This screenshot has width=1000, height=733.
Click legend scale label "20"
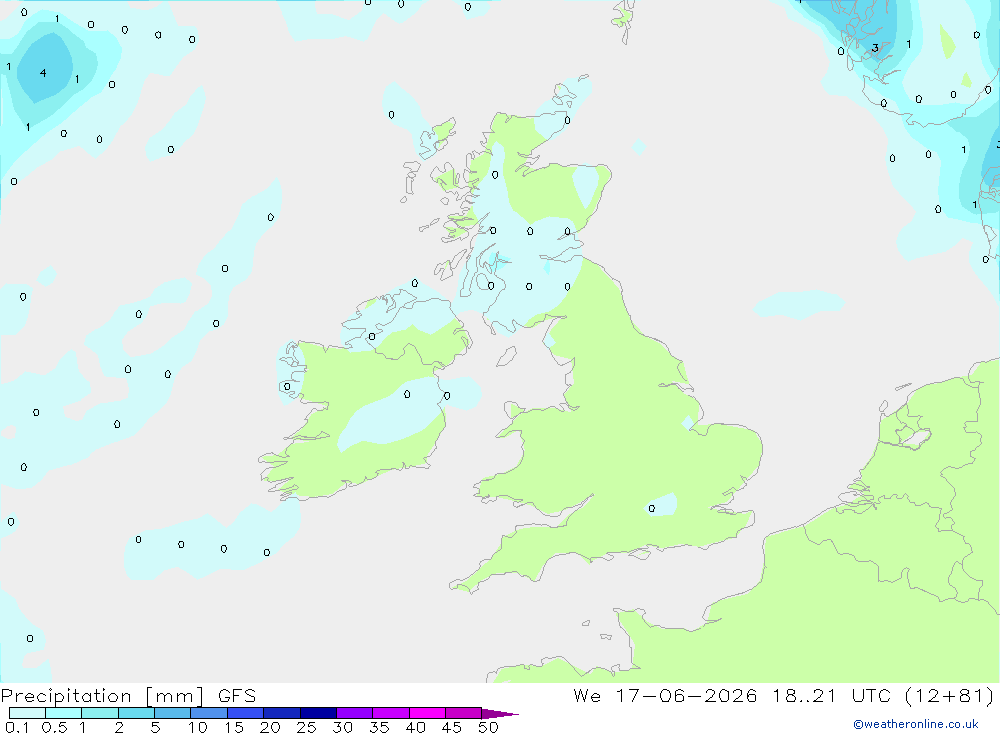pyautogui.click(x=270, y=727)
